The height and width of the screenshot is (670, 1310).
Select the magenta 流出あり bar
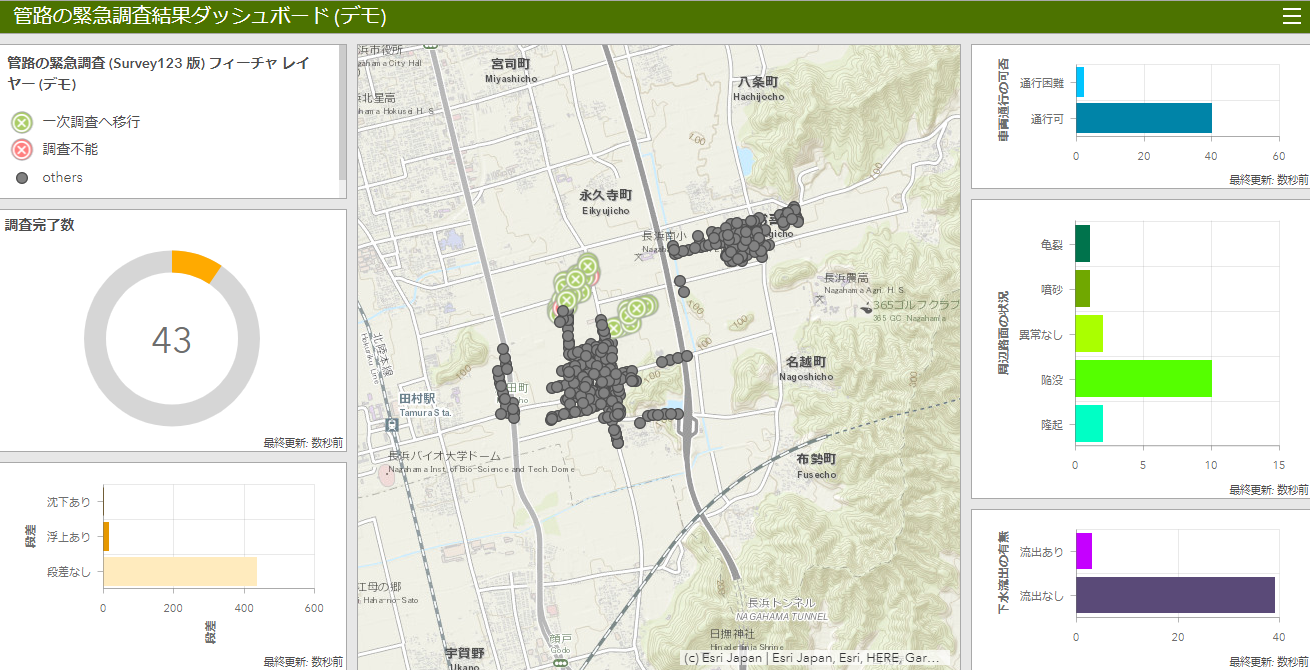(1083, 551)
